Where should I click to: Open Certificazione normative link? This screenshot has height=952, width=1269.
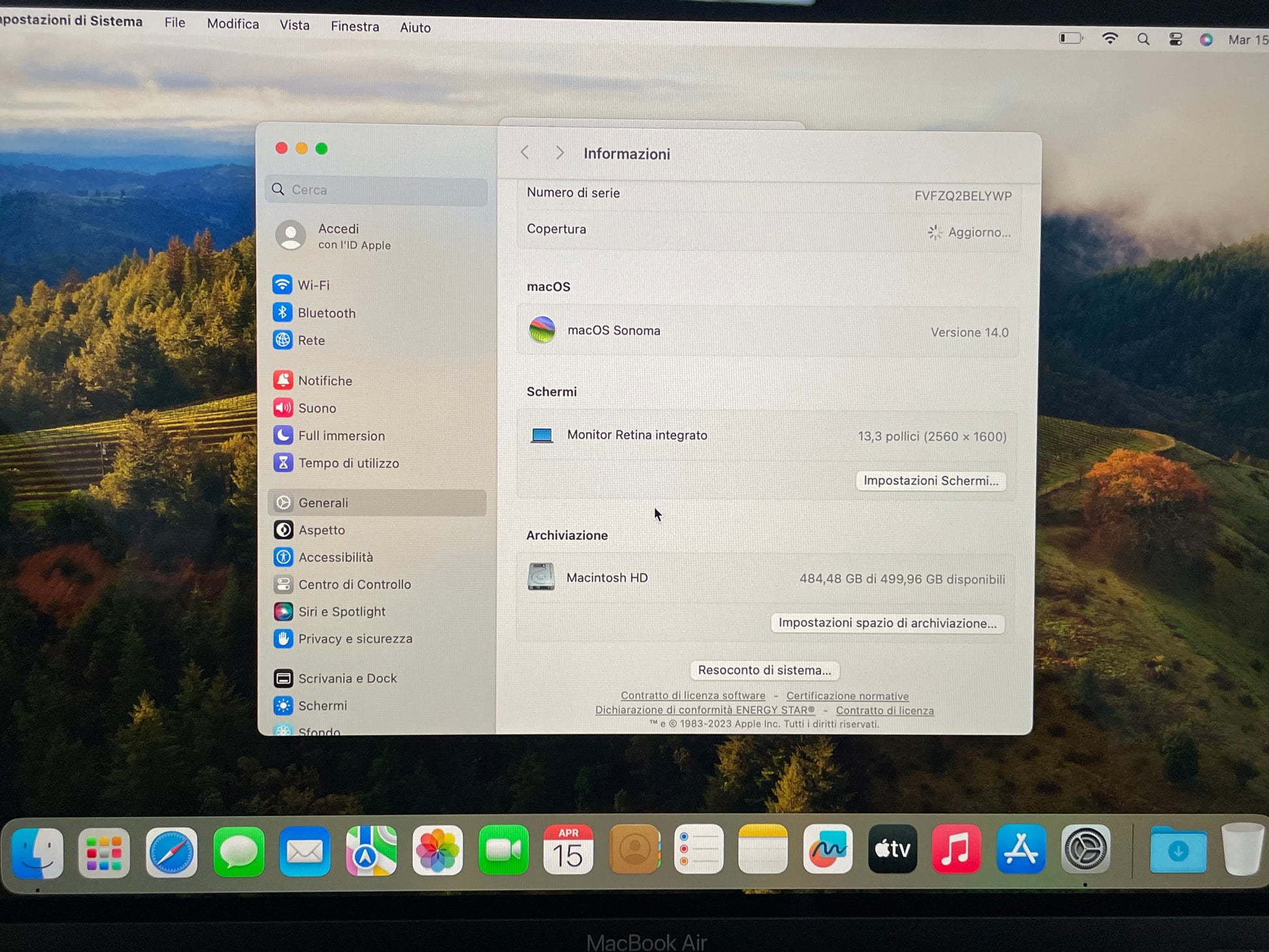[847, 696]
